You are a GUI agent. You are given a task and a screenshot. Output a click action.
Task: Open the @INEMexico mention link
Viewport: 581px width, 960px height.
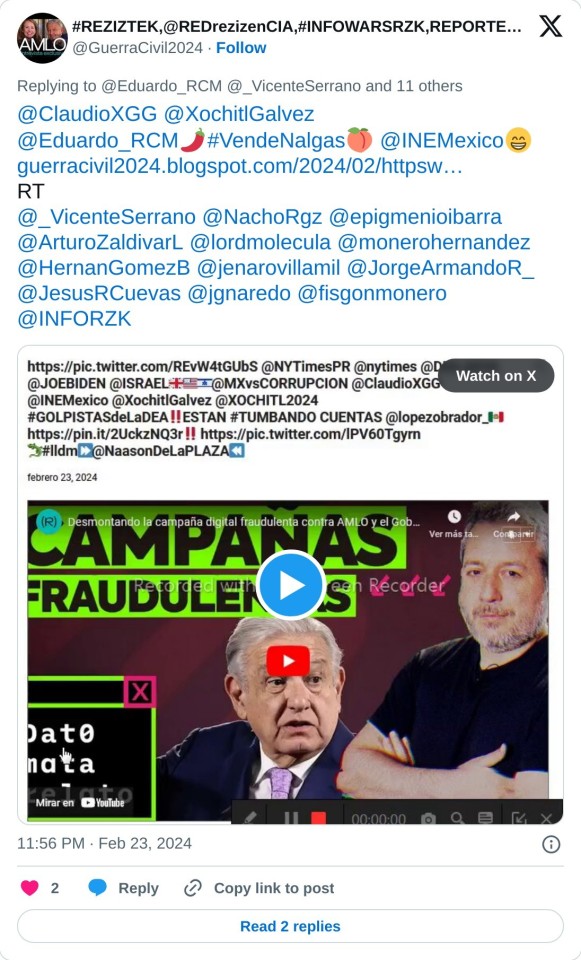coord(441,140)
